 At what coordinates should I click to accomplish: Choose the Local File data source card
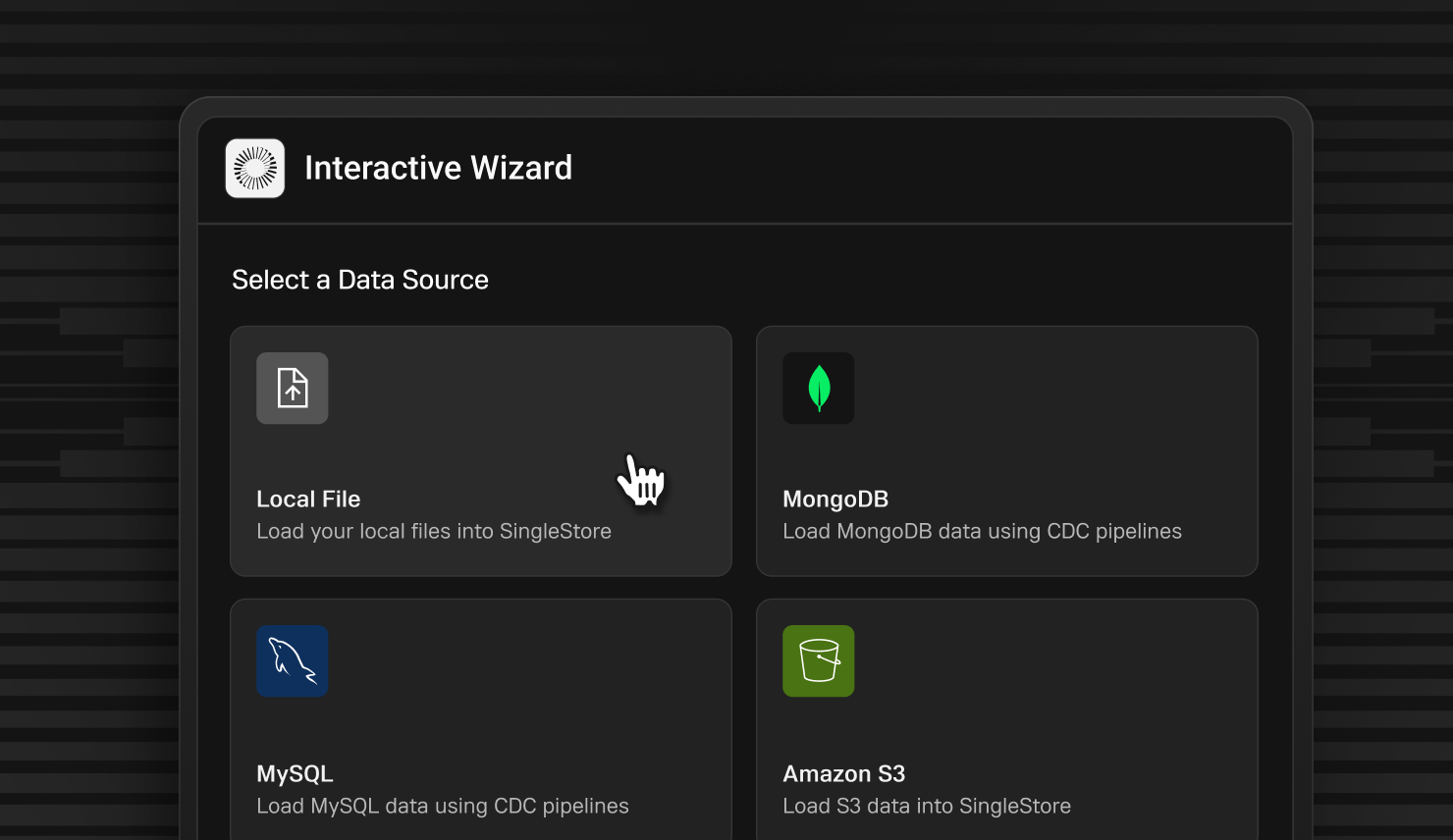pyautogui.click(x=480, y=450)
